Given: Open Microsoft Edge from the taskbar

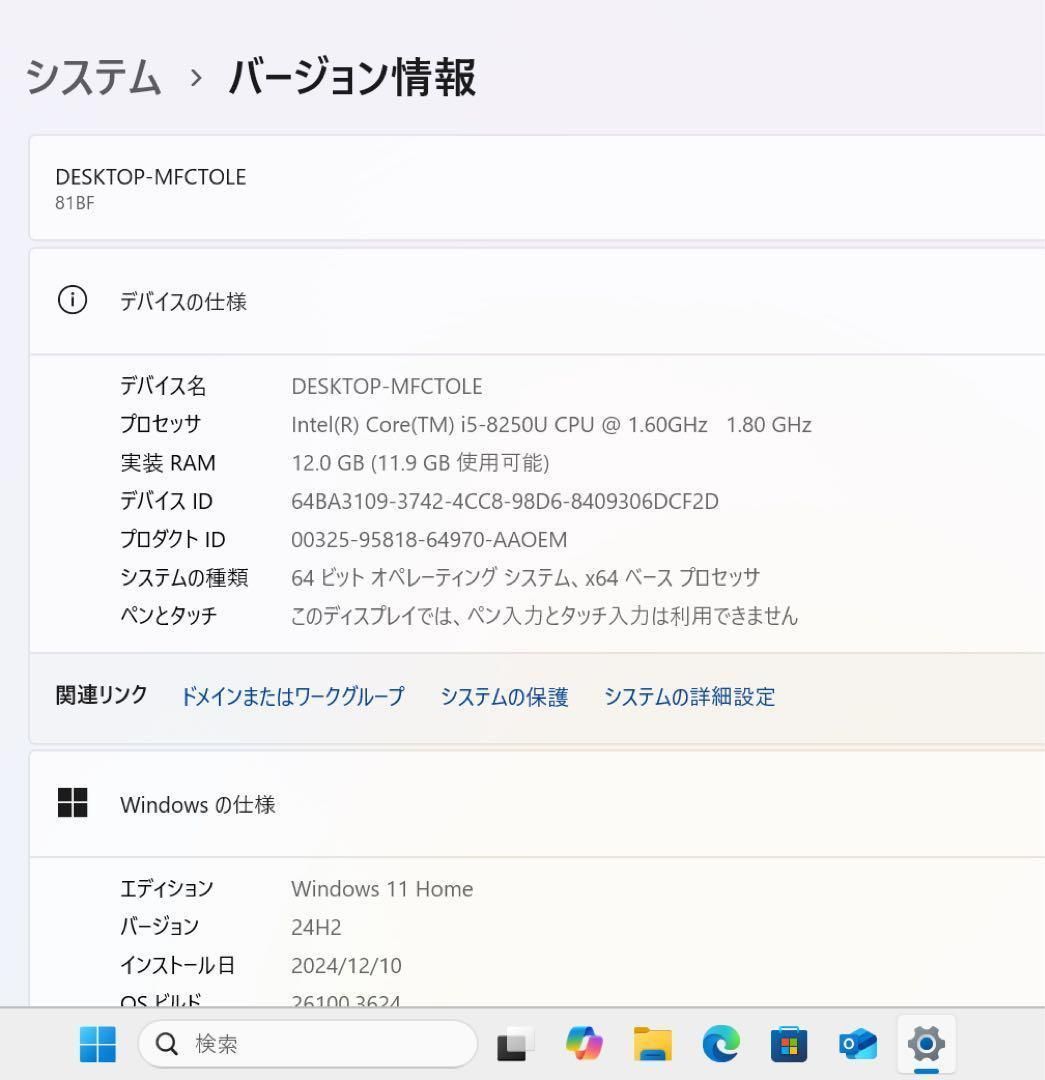Looking at the screenshot, I should 720,1043.
